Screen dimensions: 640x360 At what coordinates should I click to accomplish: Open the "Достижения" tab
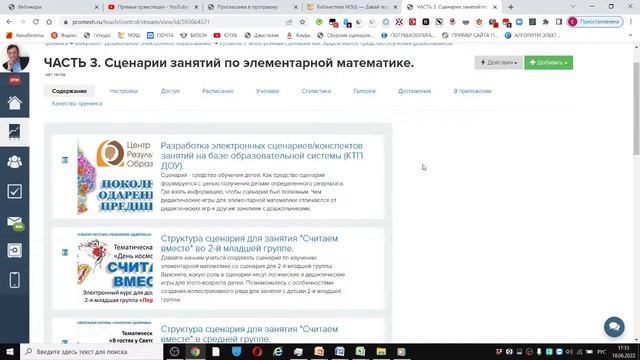point(414,91)
